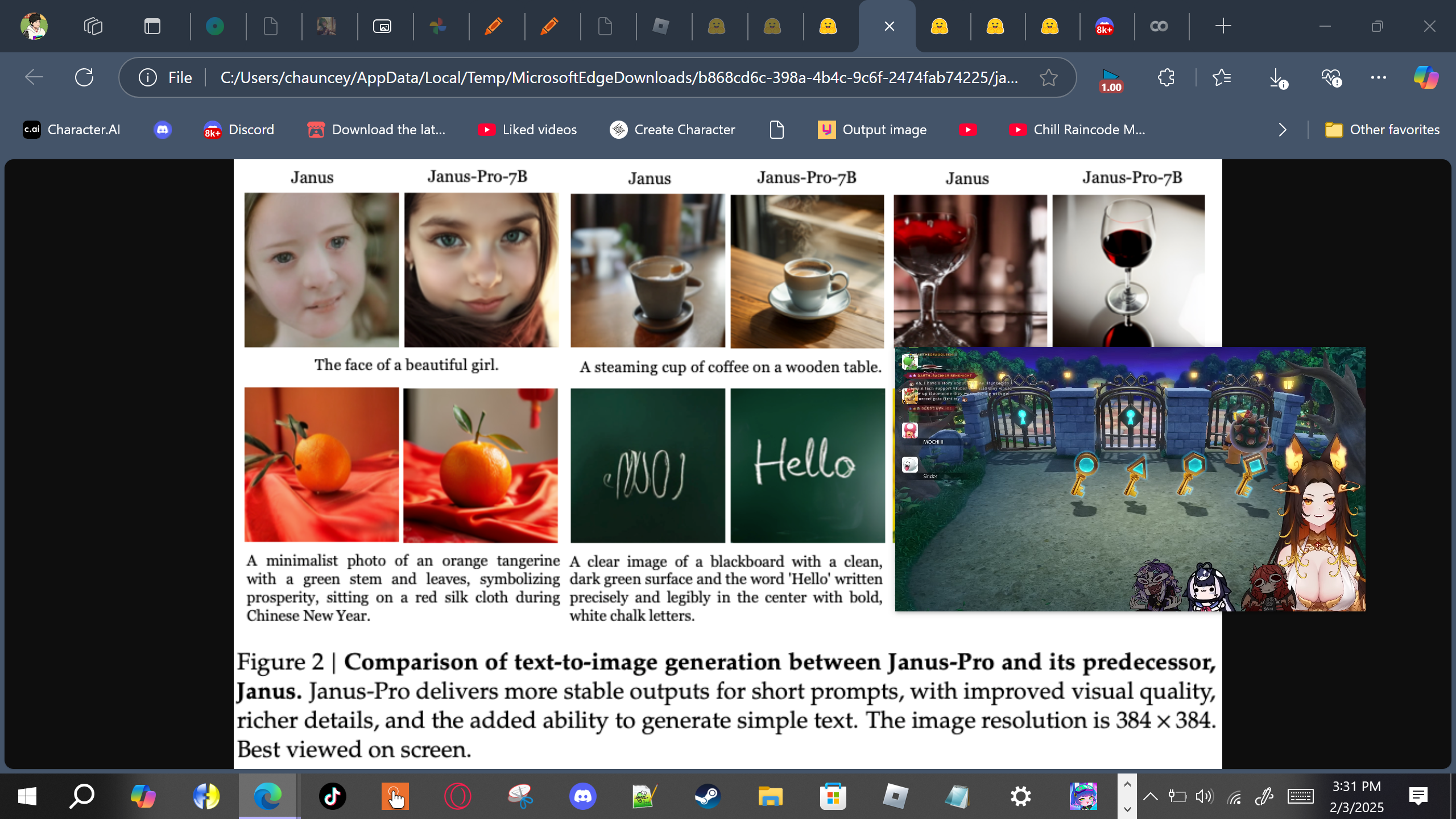The image size is (1456, 819).
Task: Open the blank page icon bookmark
Action: [776, 130]
